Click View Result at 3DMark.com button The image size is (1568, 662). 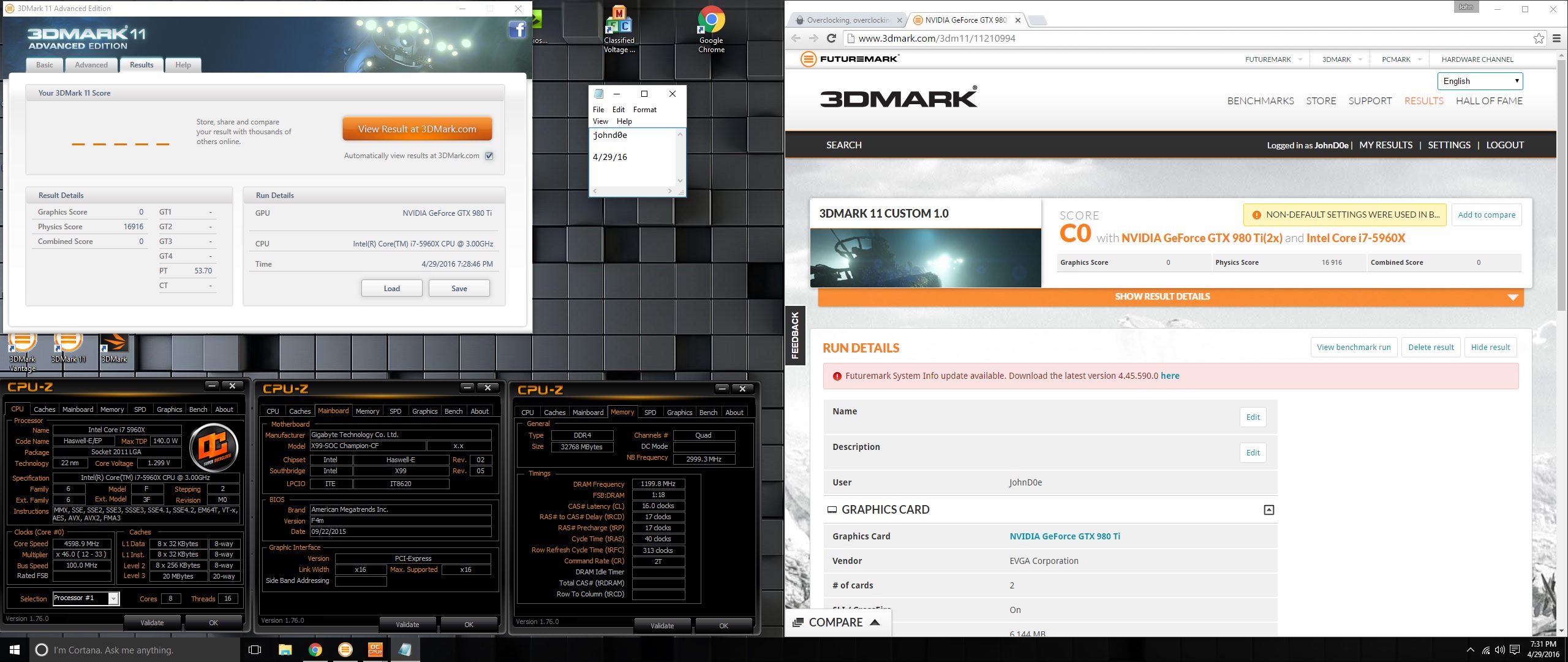click(x=417, y=129)
